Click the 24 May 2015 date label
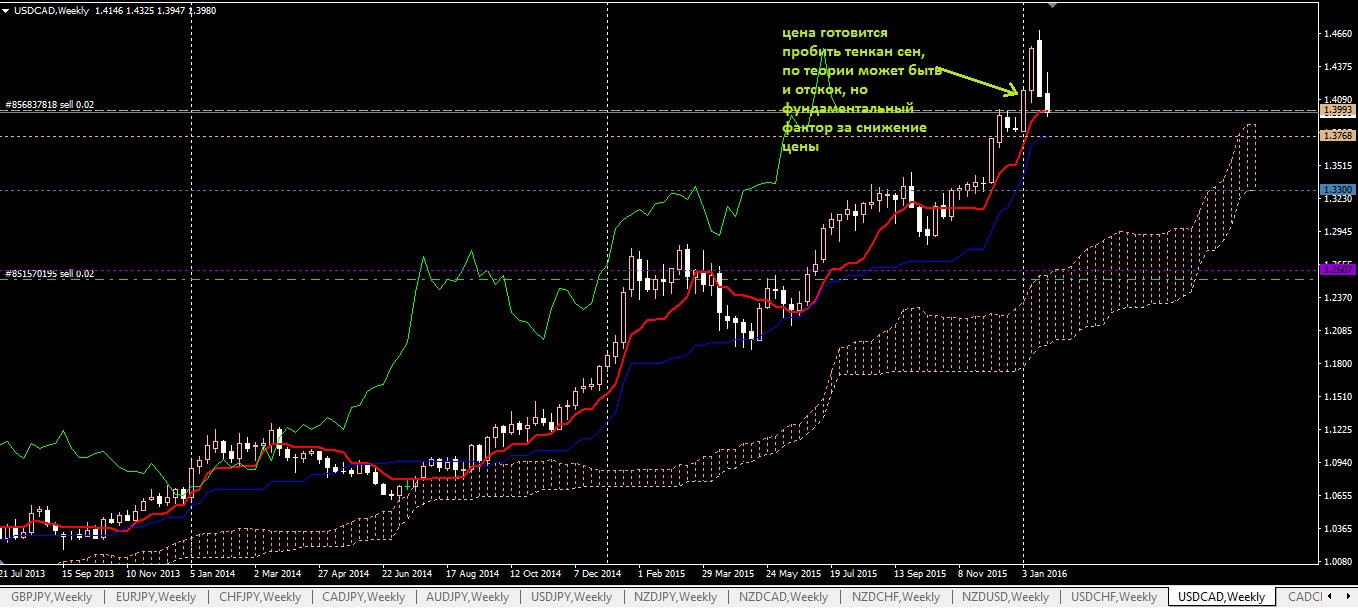This screenshot has height=608, width=1358. [792, 574]
